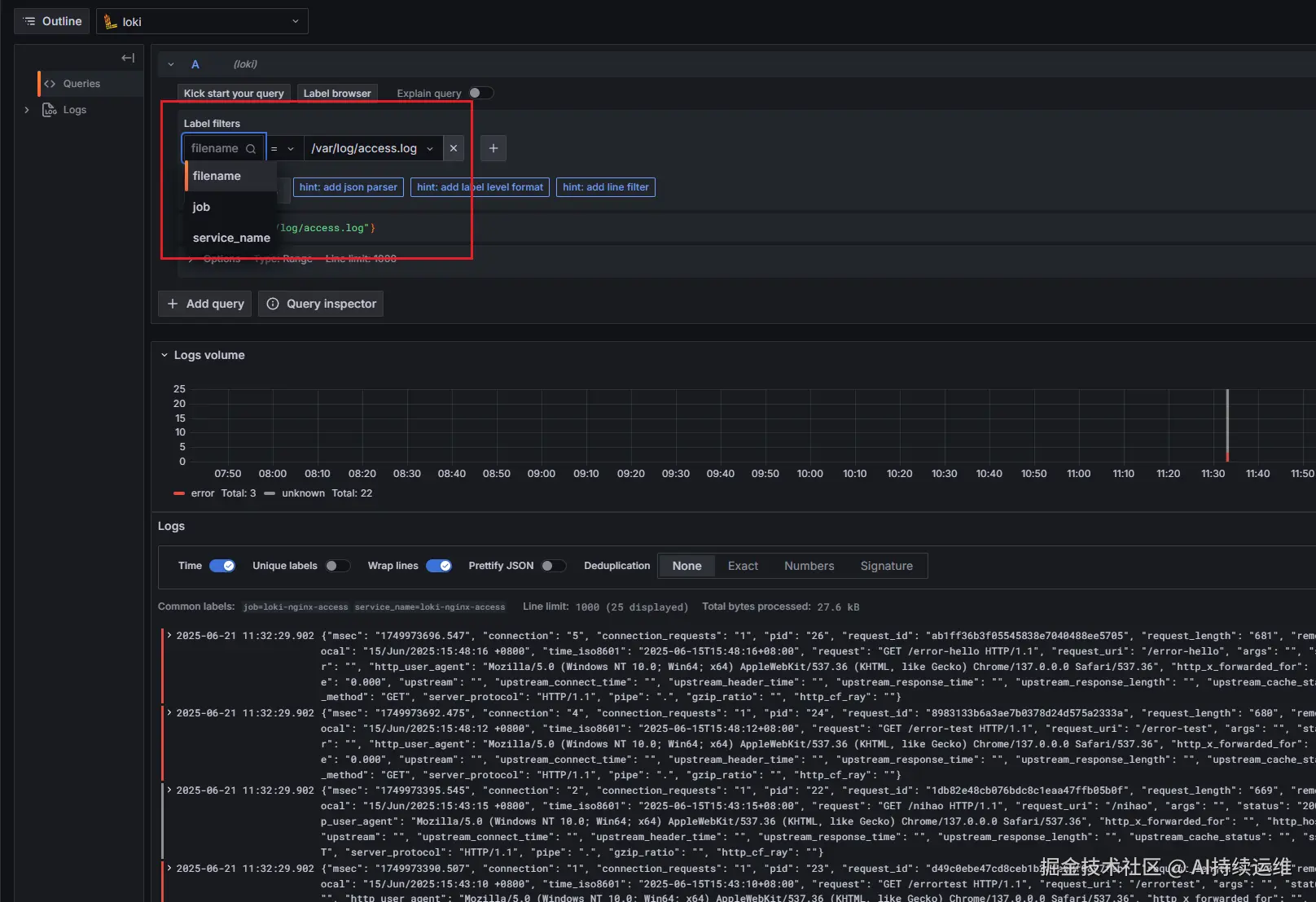
Task: Expand the Logs sidebar item
Action: (x=27, y=110)
